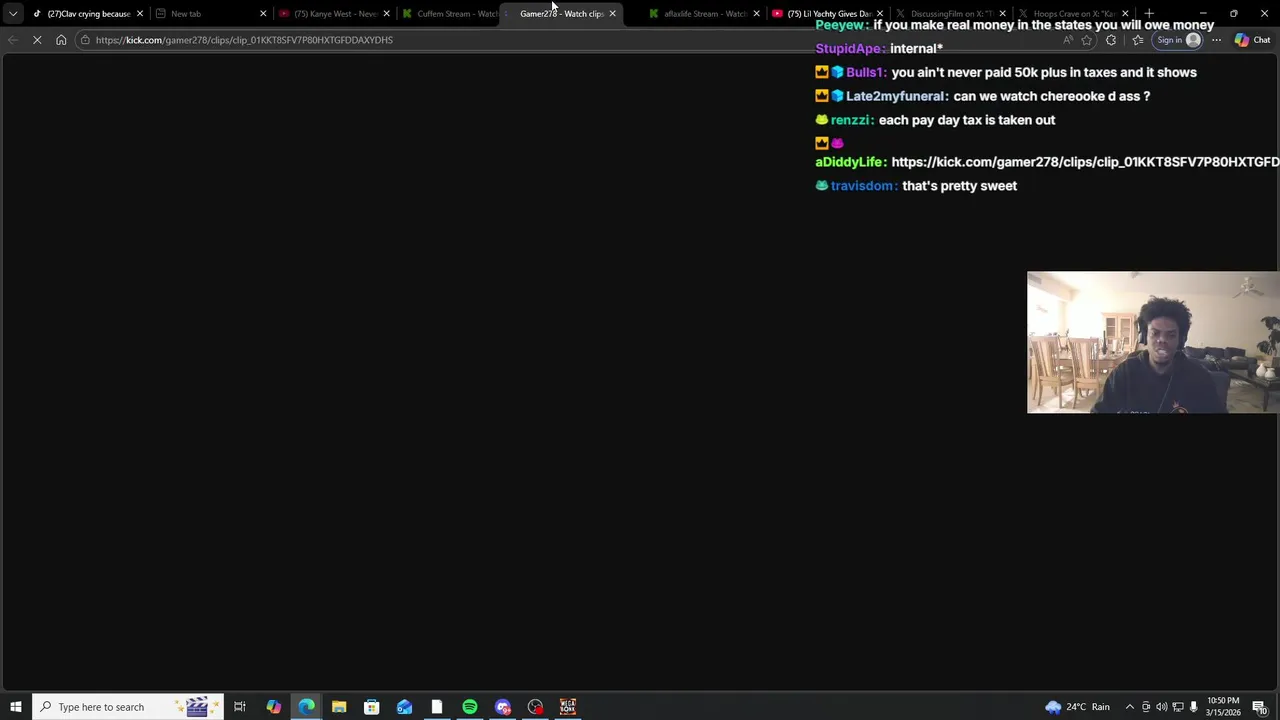This screenshot has width=1280, height=720.
Task: Open the favorites list
Action: point(1138,40)
